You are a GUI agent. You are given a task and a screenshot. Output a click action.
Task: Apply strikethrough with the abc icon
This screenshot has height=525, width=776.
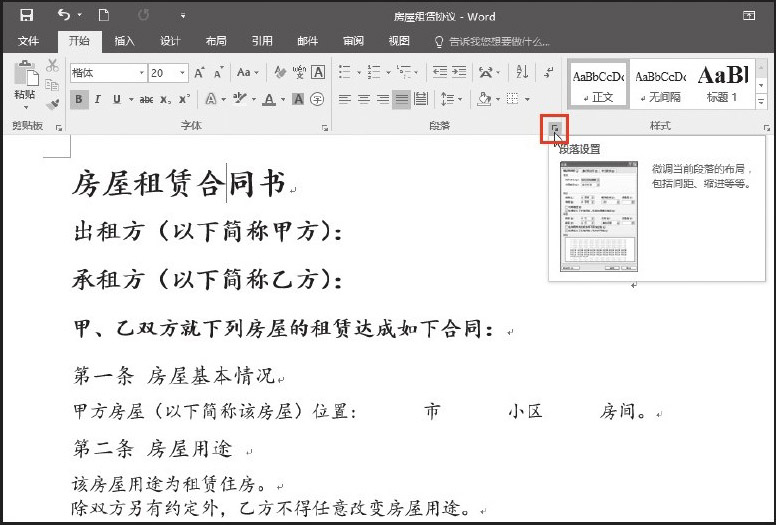pyautogui.click(x=148, y=99)
